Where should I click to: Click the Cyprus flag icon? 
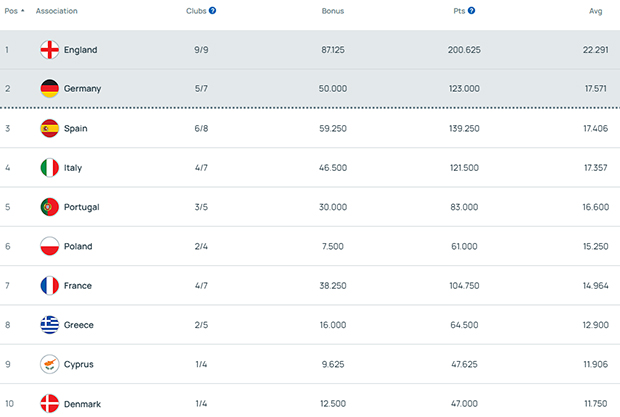click(x=49, y=364)
